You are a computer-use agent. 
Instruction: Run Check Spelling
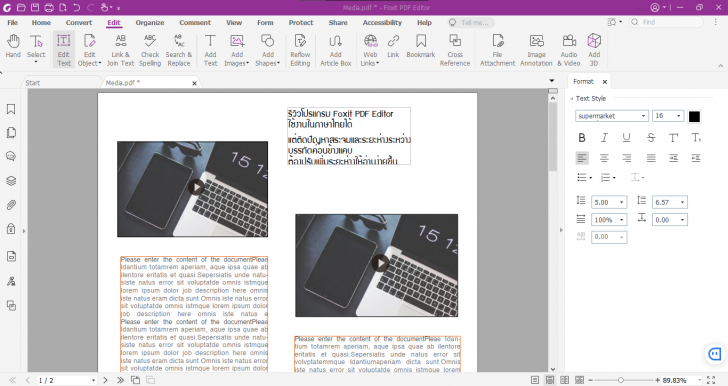tap(150, 49)
